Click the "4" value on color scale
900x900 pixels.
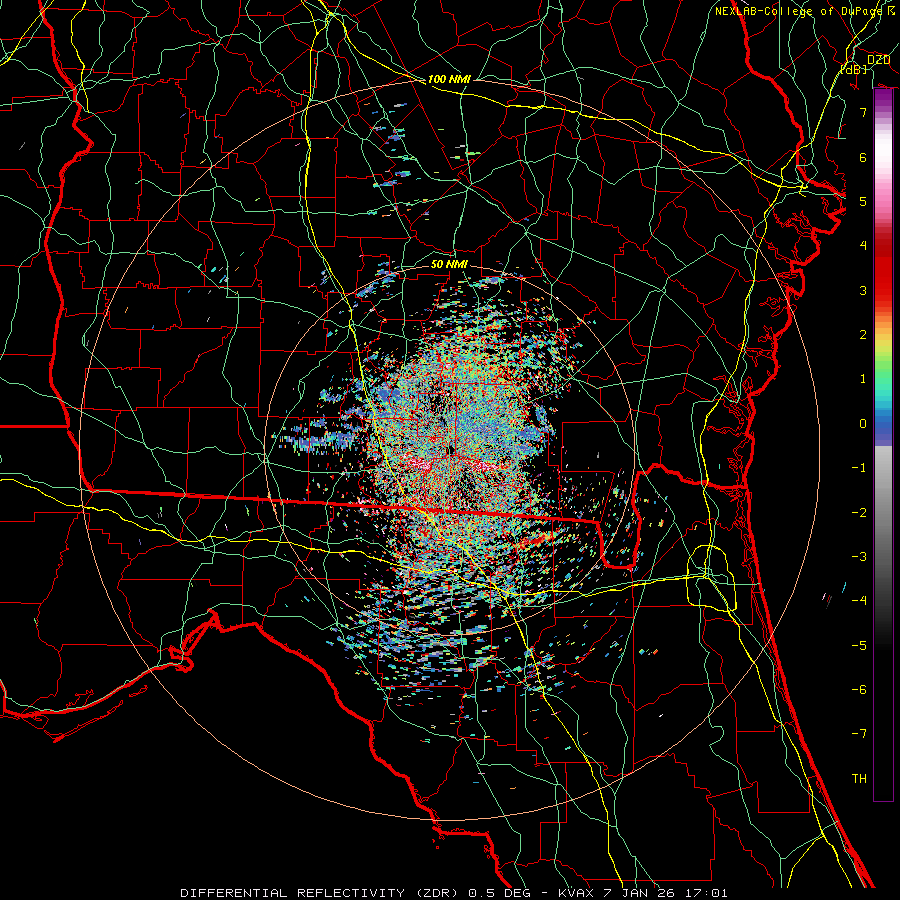tap(863, 246)
